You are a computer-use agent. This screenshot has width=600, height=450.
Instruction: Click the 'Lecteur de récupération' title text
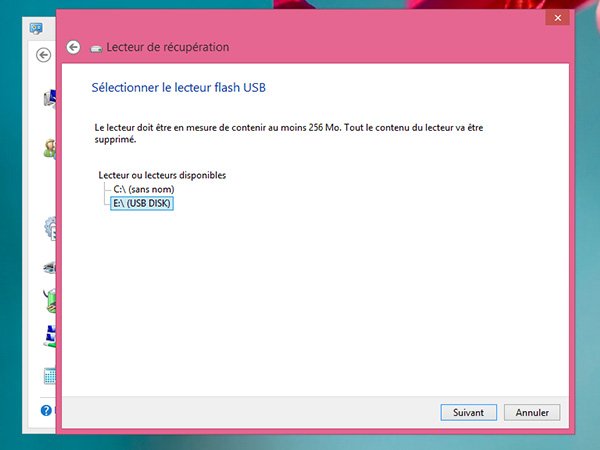[168, 47]
